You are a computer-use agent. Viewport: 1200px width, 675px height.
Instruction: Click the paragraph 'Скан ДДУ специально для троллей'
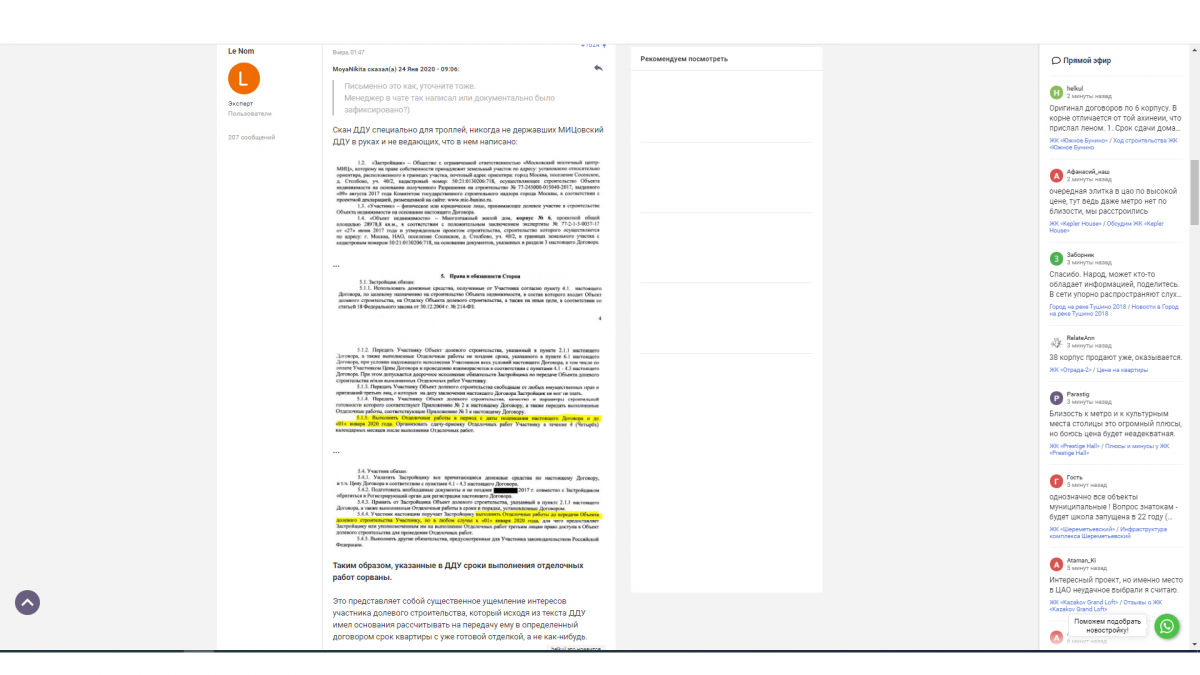[x=468, y=136]
